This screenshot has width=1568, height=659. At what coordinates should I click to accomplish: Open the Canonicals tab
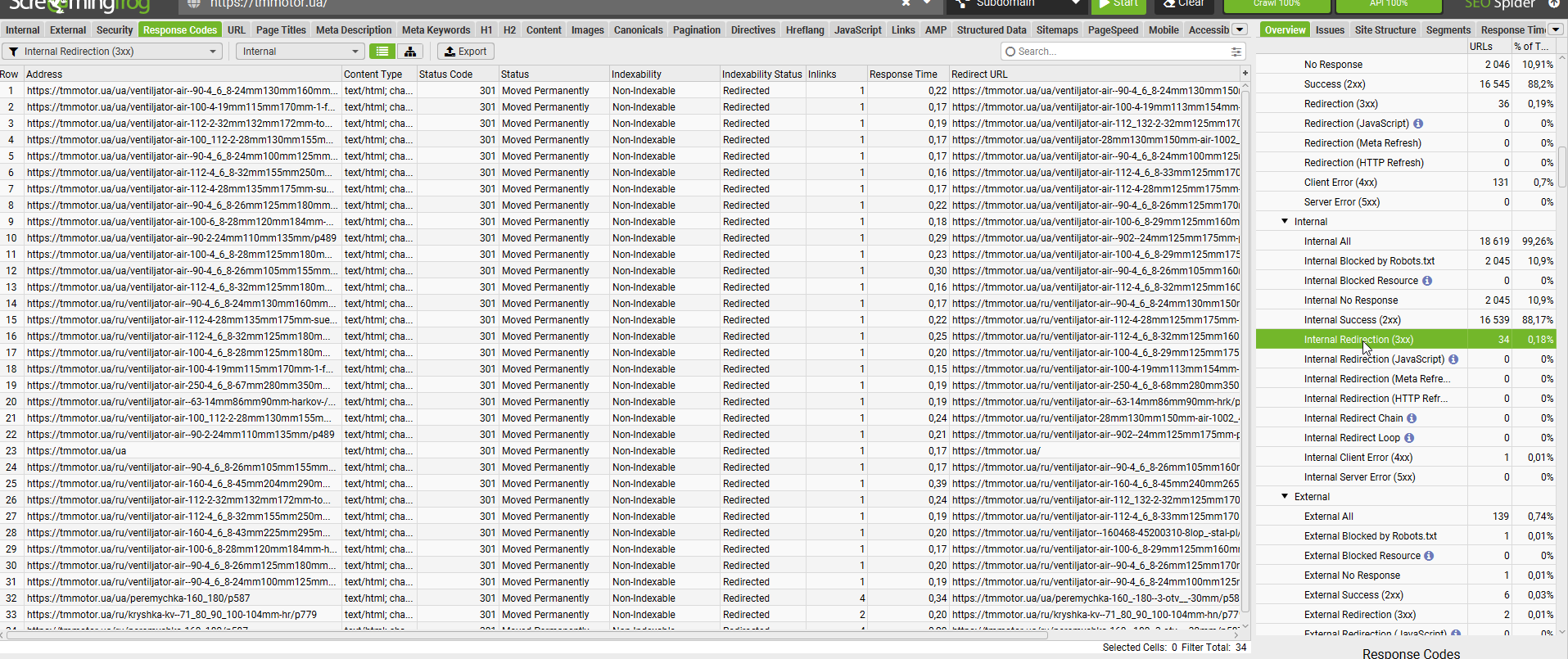[639, 30]
